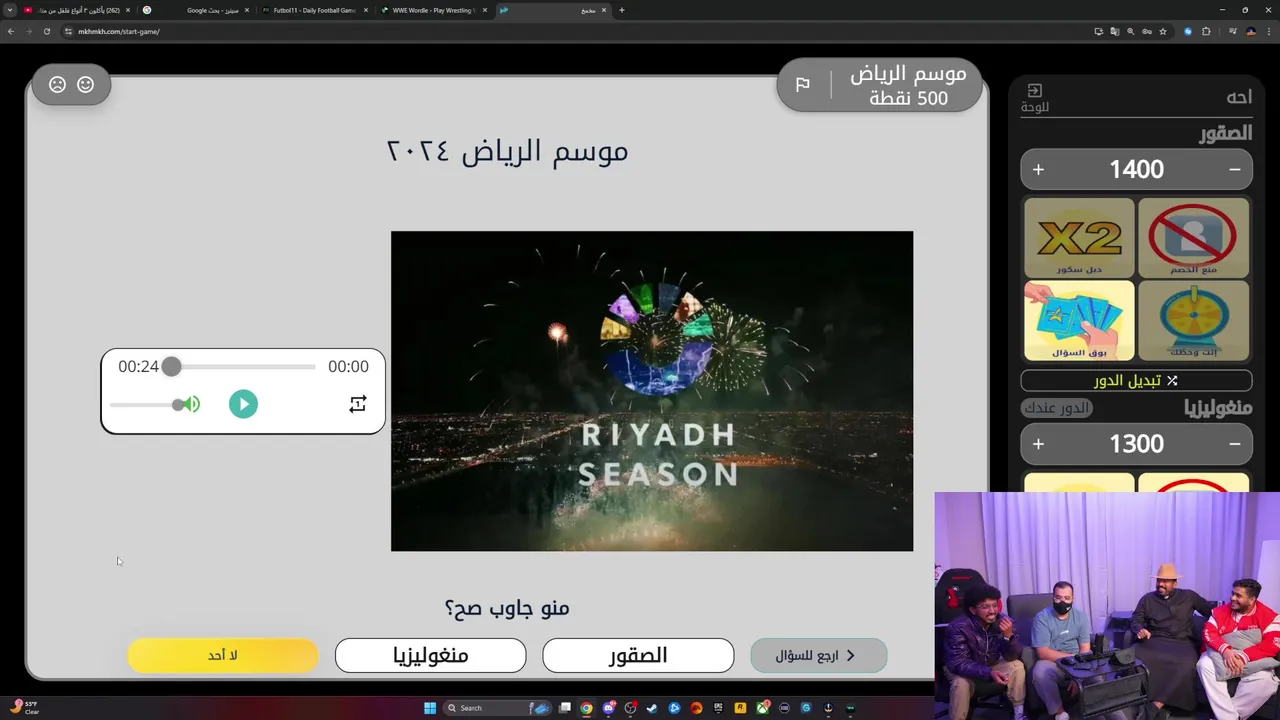1280x720 pixels.
Task: Click the browser back arrow
Action: coord(11,31)
